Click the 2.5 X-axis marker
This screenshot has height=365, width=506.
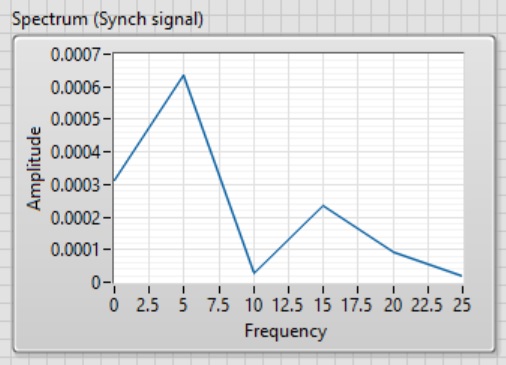click(148, 305)
